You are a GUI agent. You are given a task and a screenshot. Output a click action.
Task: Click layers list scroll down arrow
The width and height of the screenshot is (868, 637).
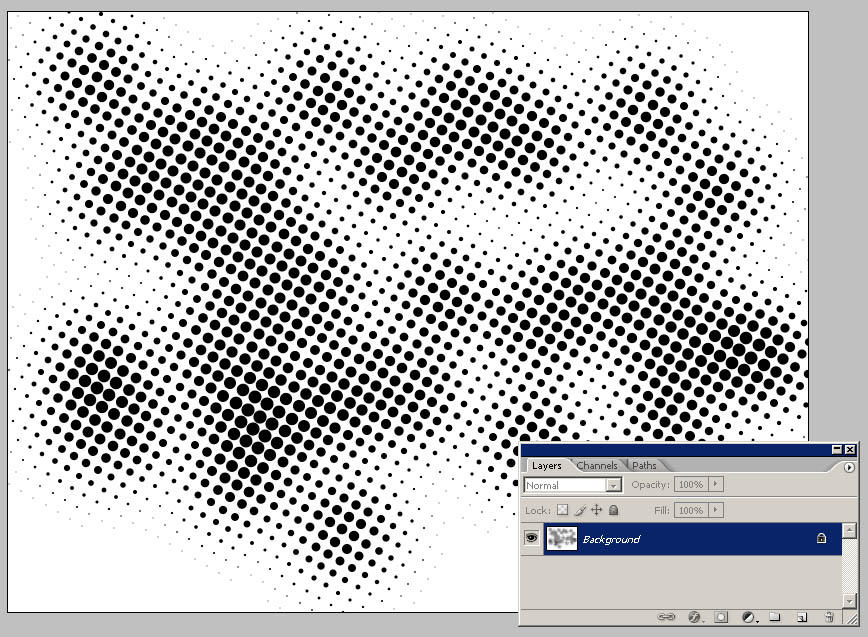849,600
